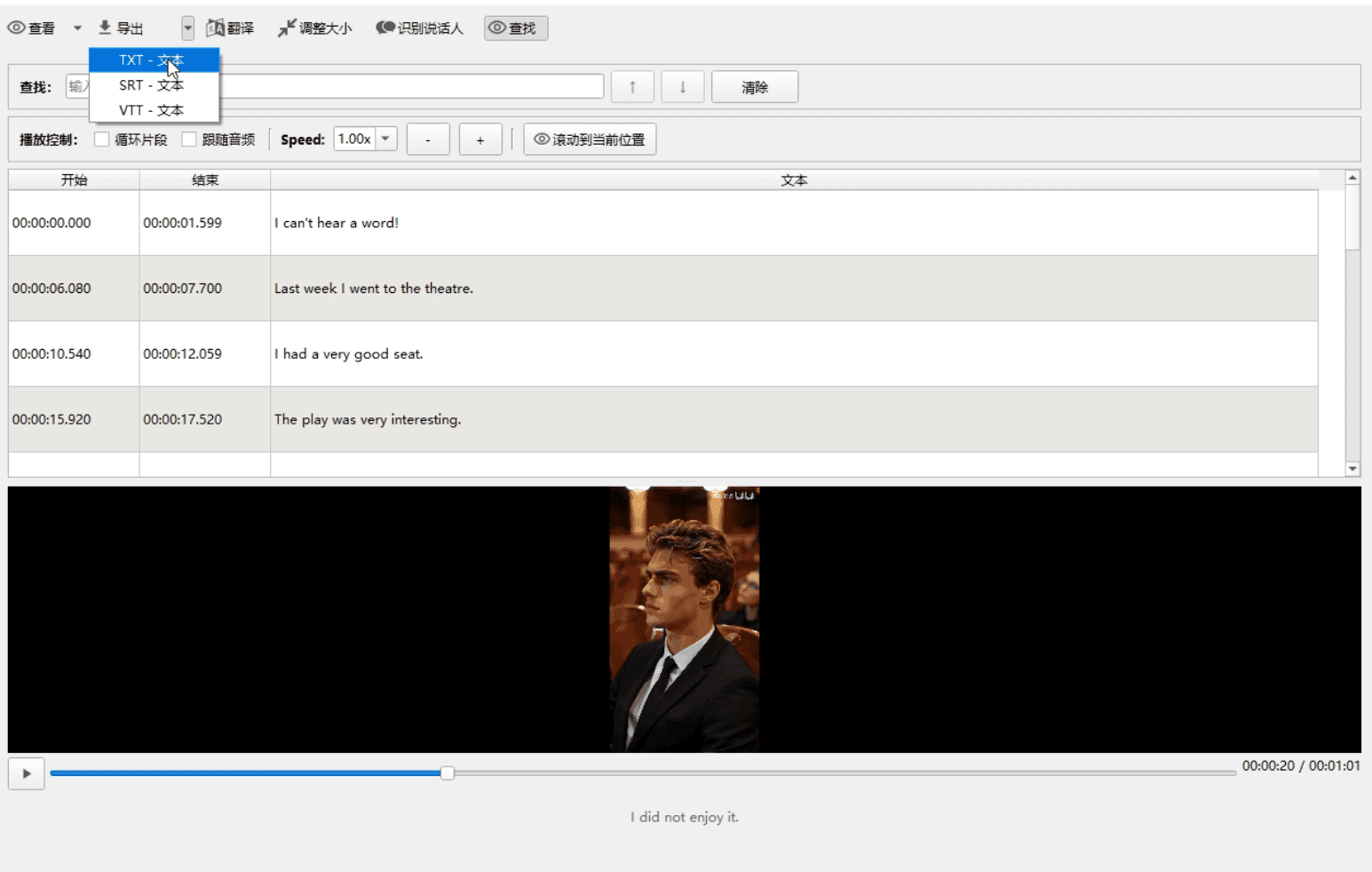The width and height of the screenshot is (1372, 872).
Task: Click into the 查找 search input field
Action: [335, 86]
